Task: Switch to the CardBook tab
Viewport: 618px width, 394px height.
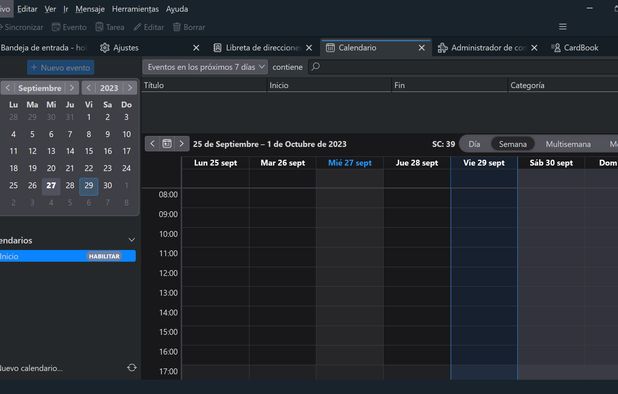Action: [x=575, y=48]
